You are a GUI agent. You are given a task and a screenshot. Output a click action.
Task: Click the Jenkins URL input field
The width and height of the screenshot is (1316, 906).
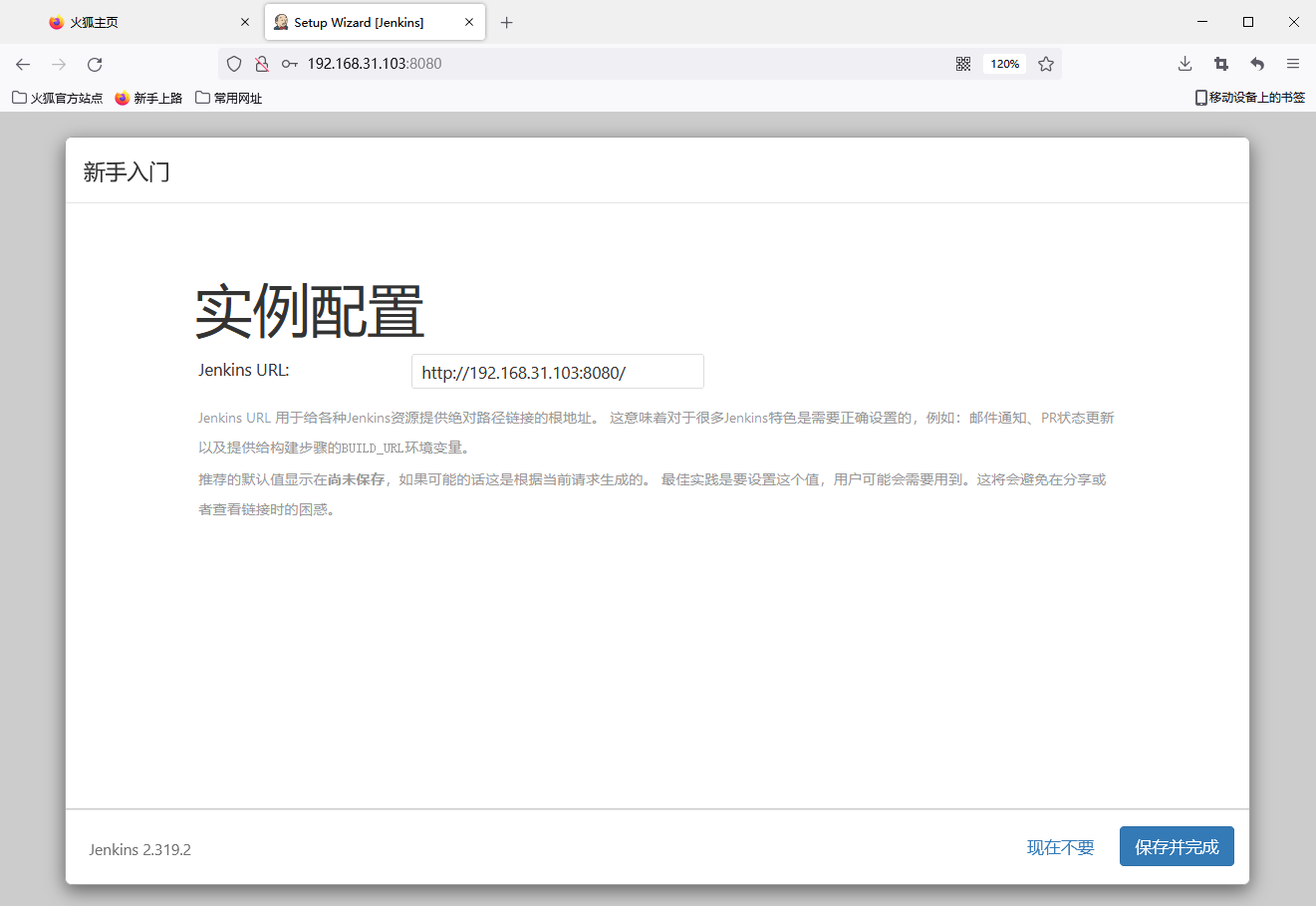[x=557, y=372]
